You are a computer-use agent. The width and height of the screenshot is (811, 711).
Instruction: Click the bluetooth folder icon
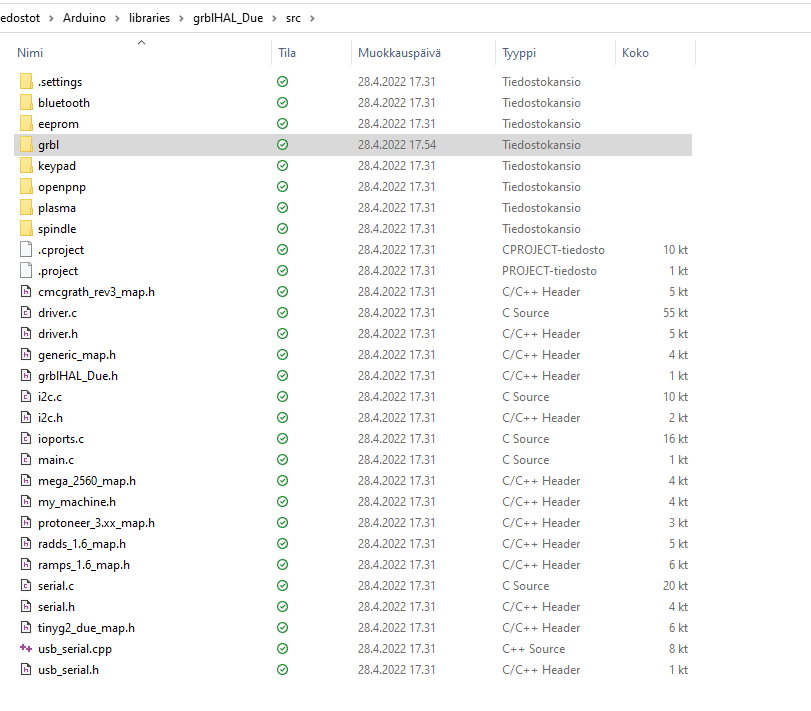point(26,103)
